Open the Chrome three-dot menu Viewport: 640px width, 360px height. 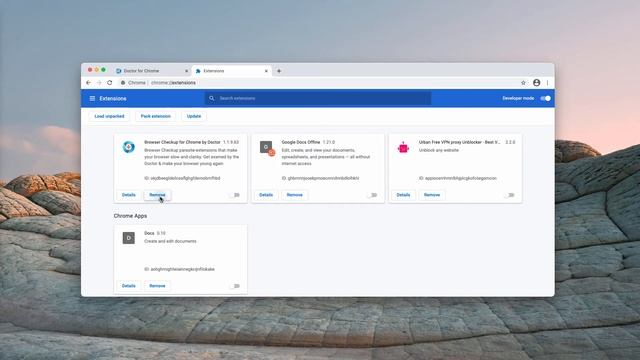(x=547, y=83)
